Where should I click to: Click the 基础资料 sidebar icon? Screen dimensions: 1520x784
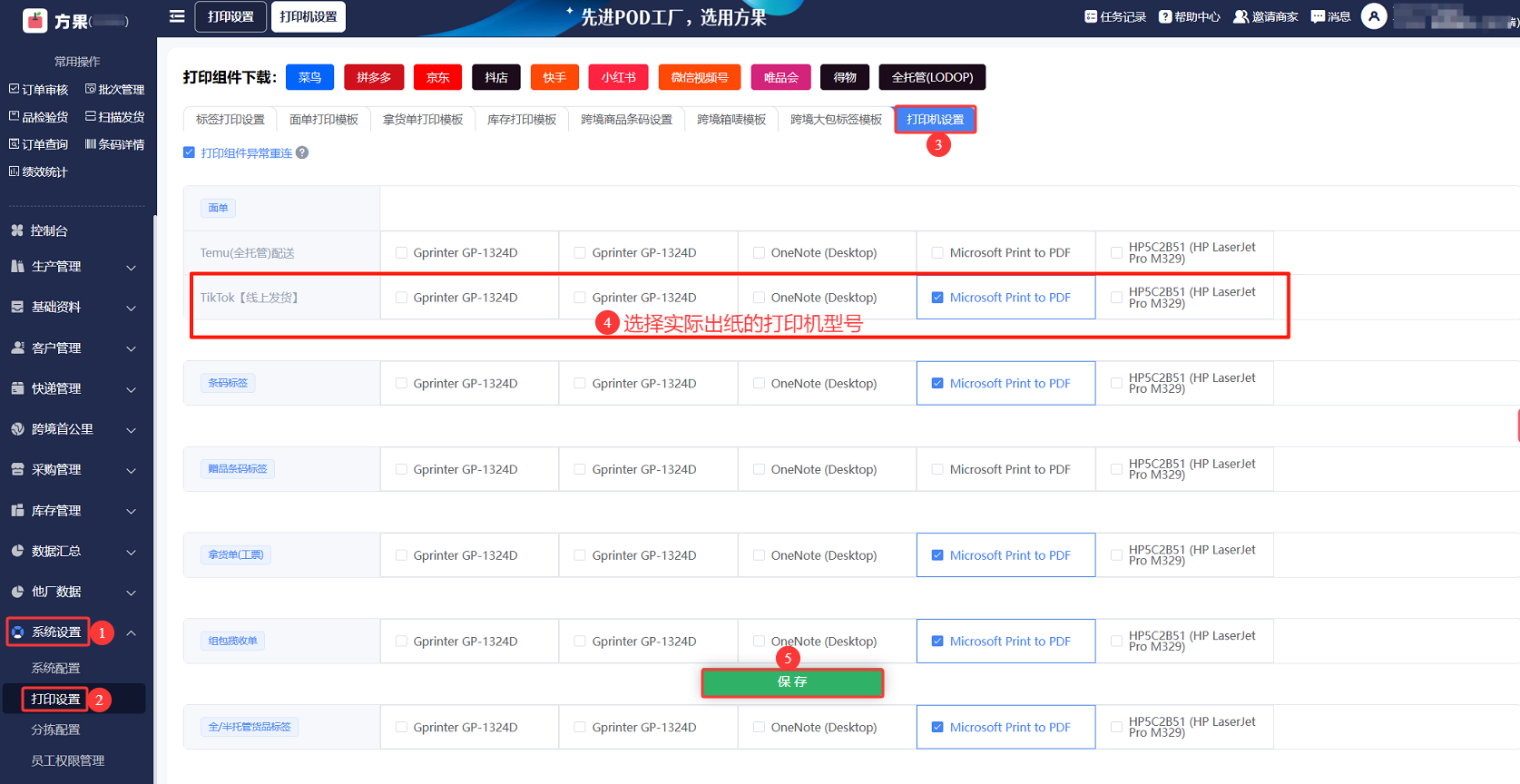tap(17, 307)
